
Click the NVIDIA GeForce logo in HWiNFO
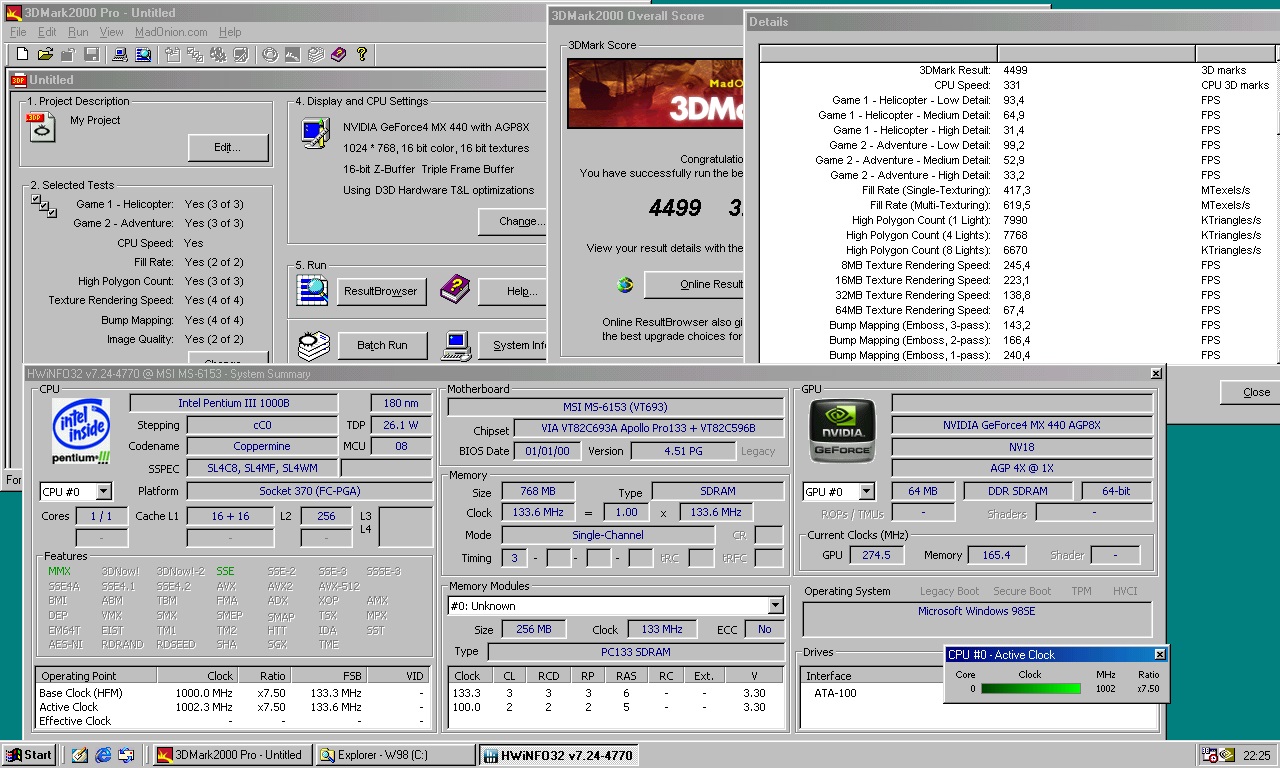tap(842, 430)
